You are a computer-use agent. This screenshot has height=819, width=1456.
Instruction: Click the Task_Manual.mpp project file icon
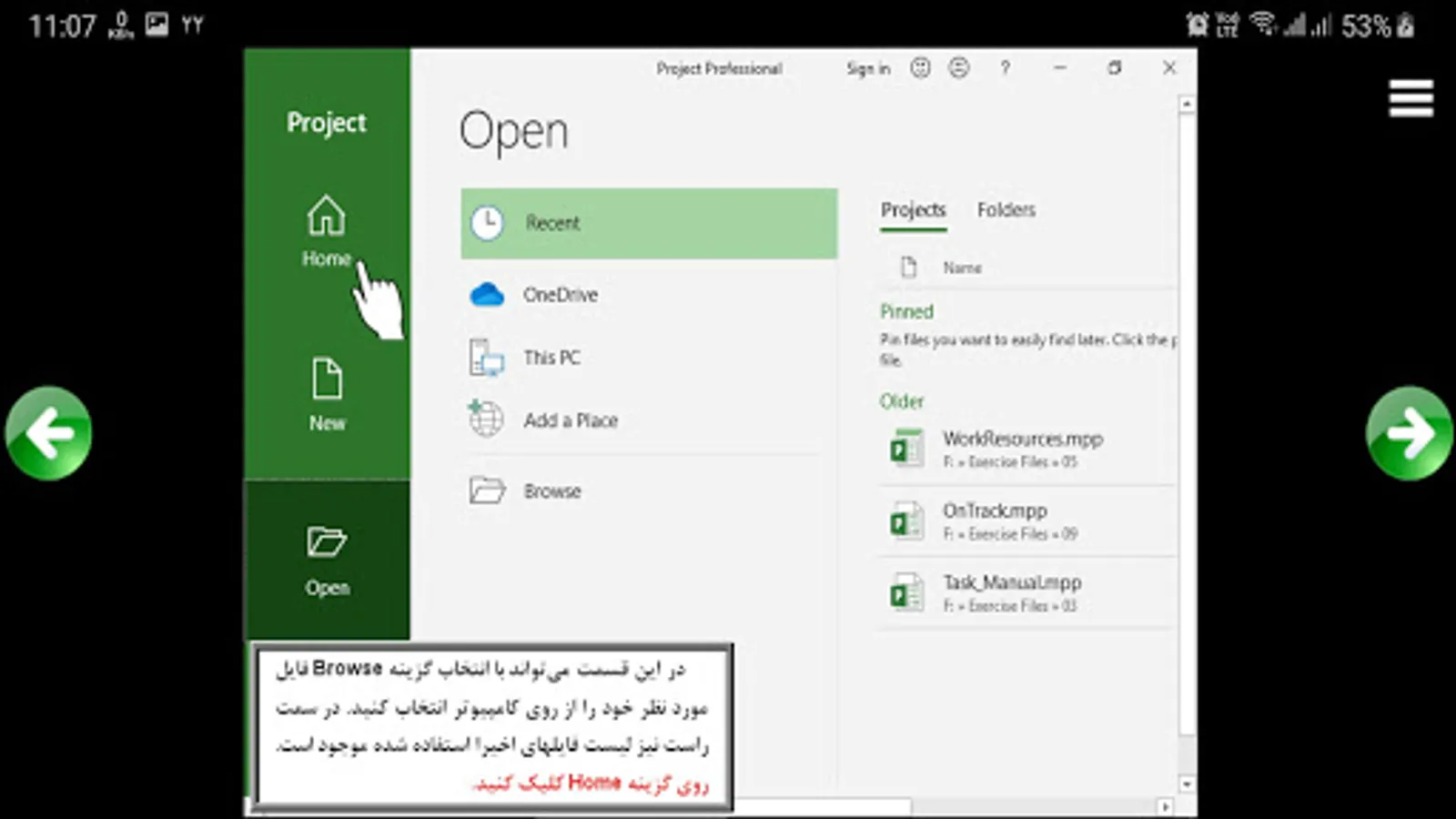coord(906,592)
